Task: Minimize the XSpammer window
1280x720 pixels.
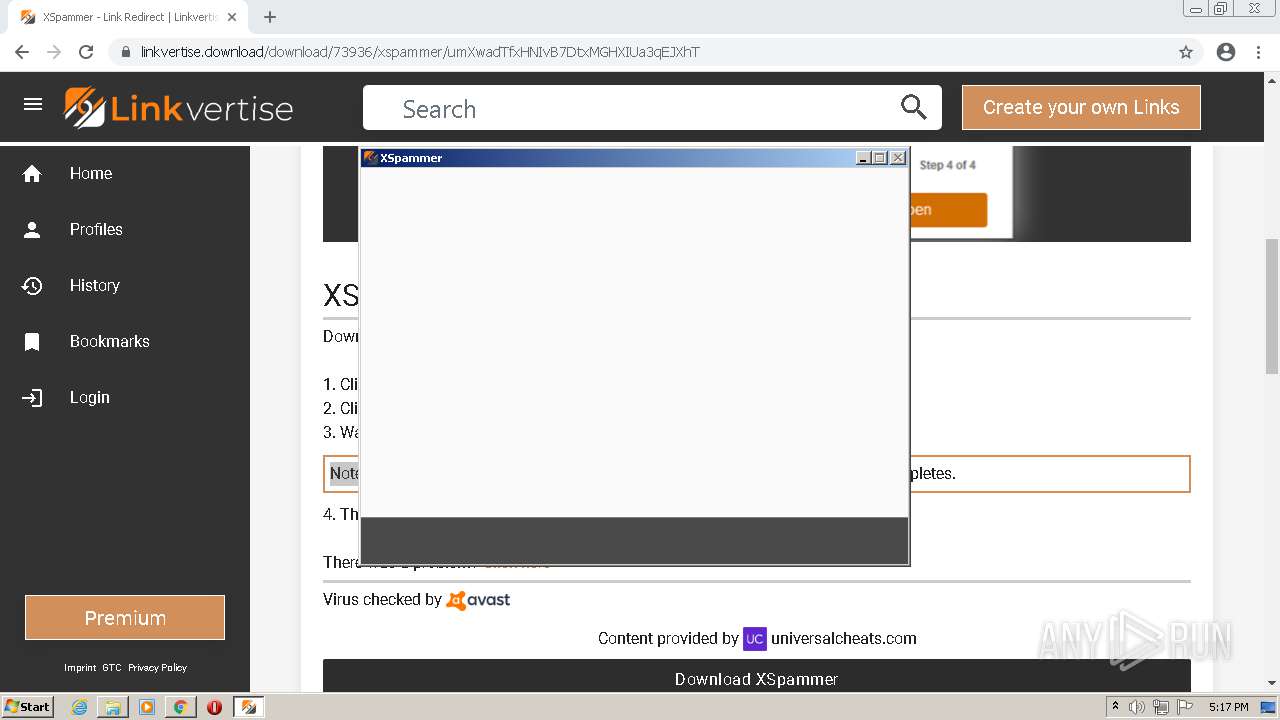Action: tap(863, 158)
